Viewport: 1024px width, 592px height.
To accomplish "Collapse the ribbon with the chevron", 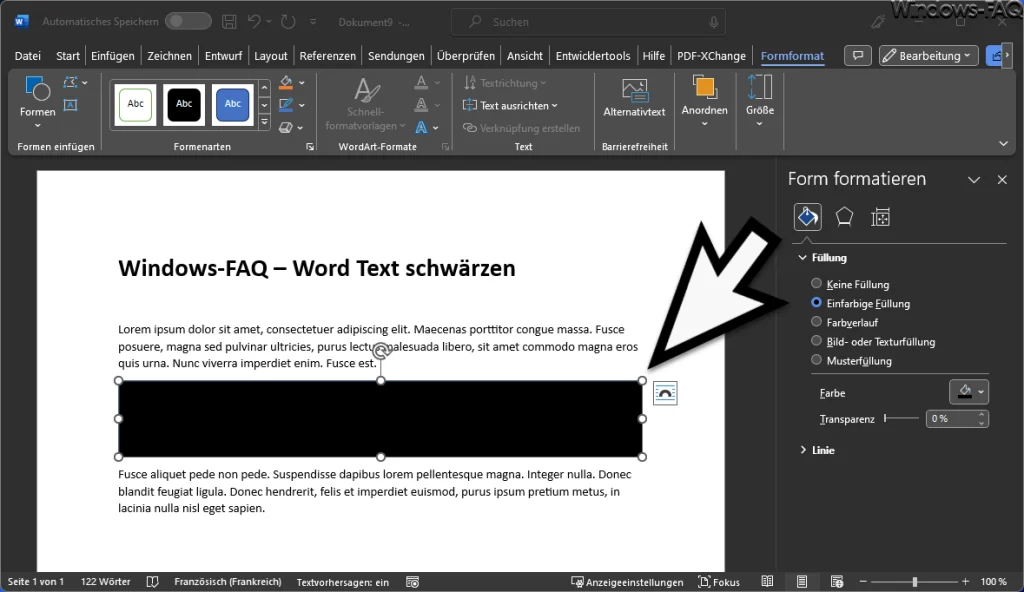I will [1003, 144].
